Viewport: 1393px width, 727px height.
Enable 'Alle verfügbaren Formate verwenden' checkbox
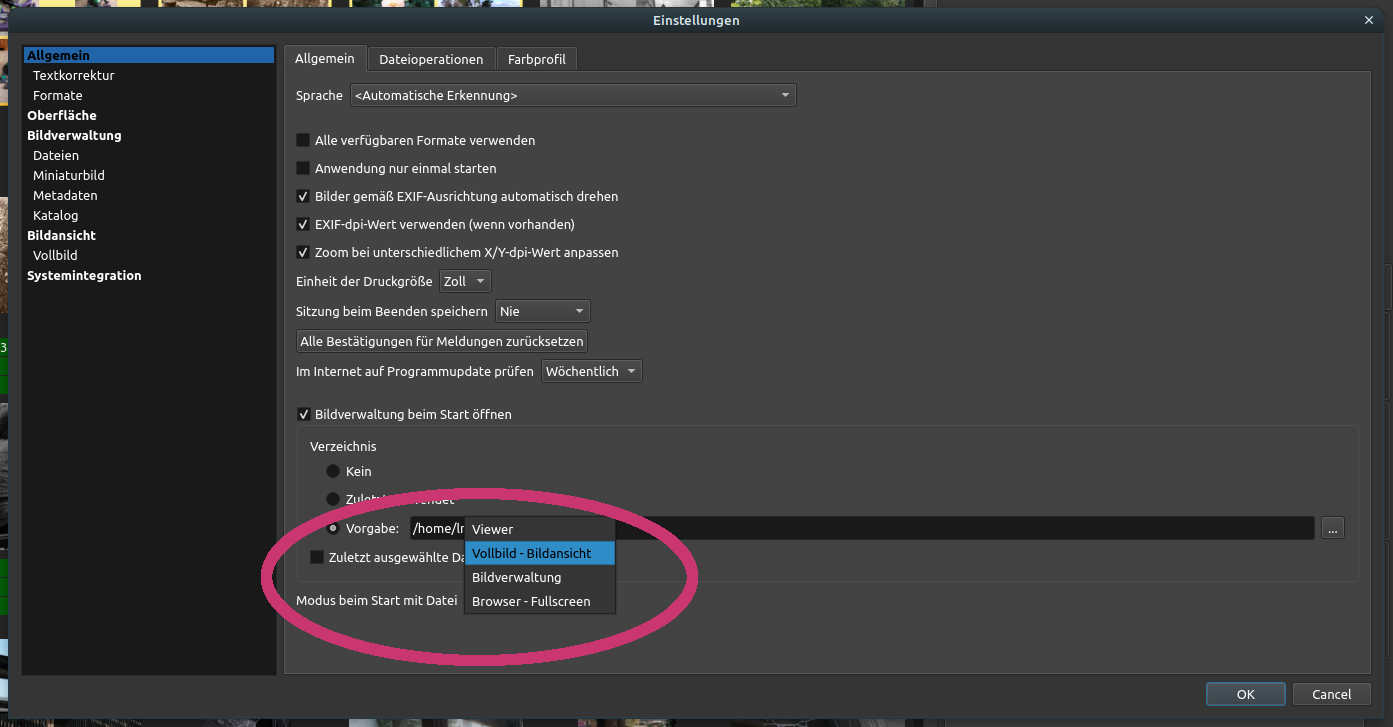tap(304, 141)
